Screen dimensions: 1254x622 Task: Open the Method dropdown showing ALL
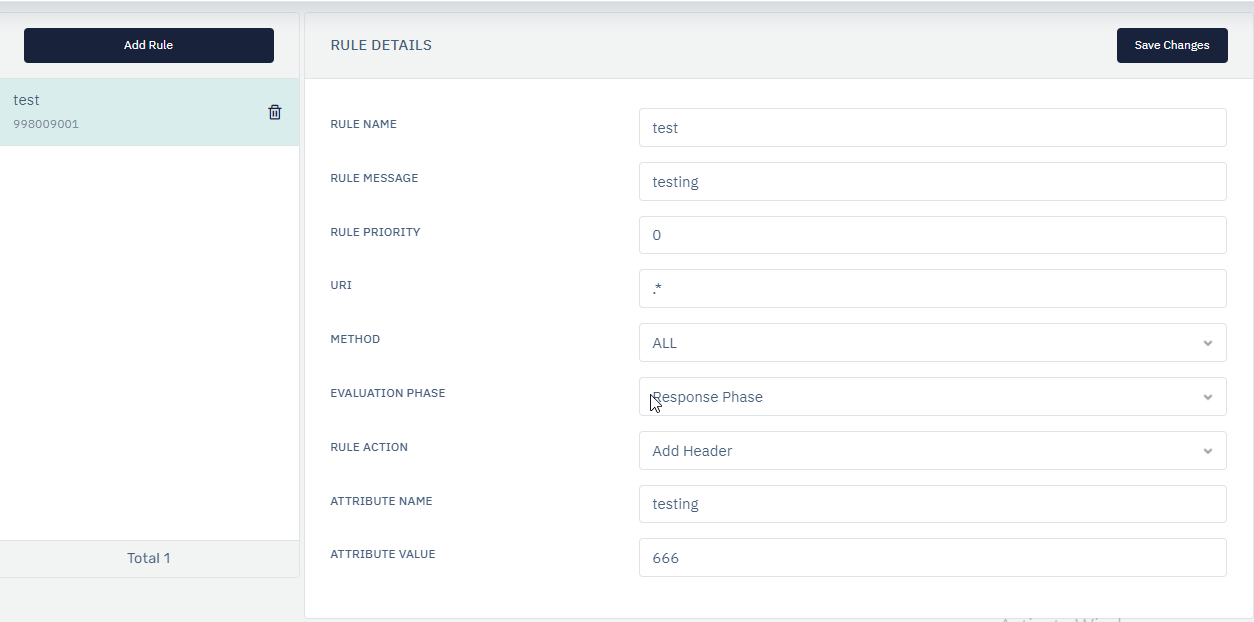tap(933, 342)
